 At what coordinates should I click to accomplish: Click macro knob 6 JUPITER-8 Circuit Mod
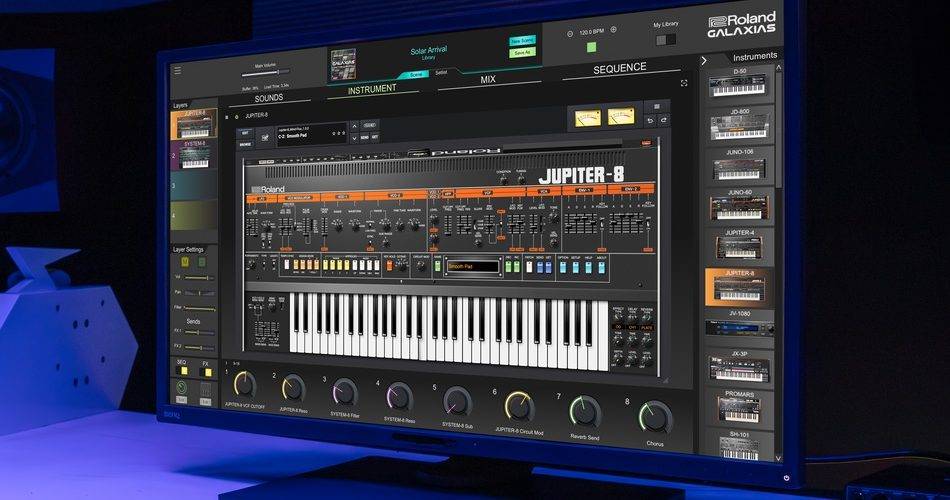519,407
